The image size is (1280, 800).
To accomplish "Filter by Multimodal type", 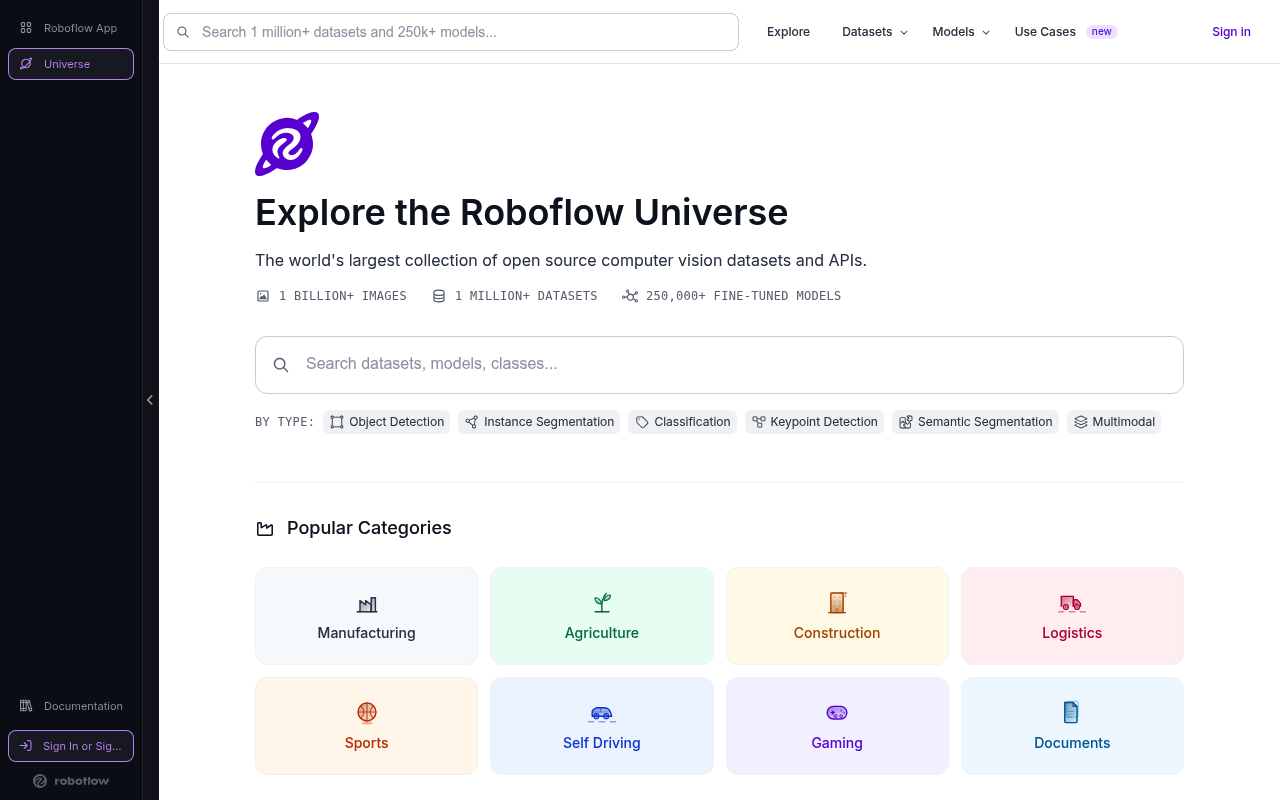I will point(1114,422).
